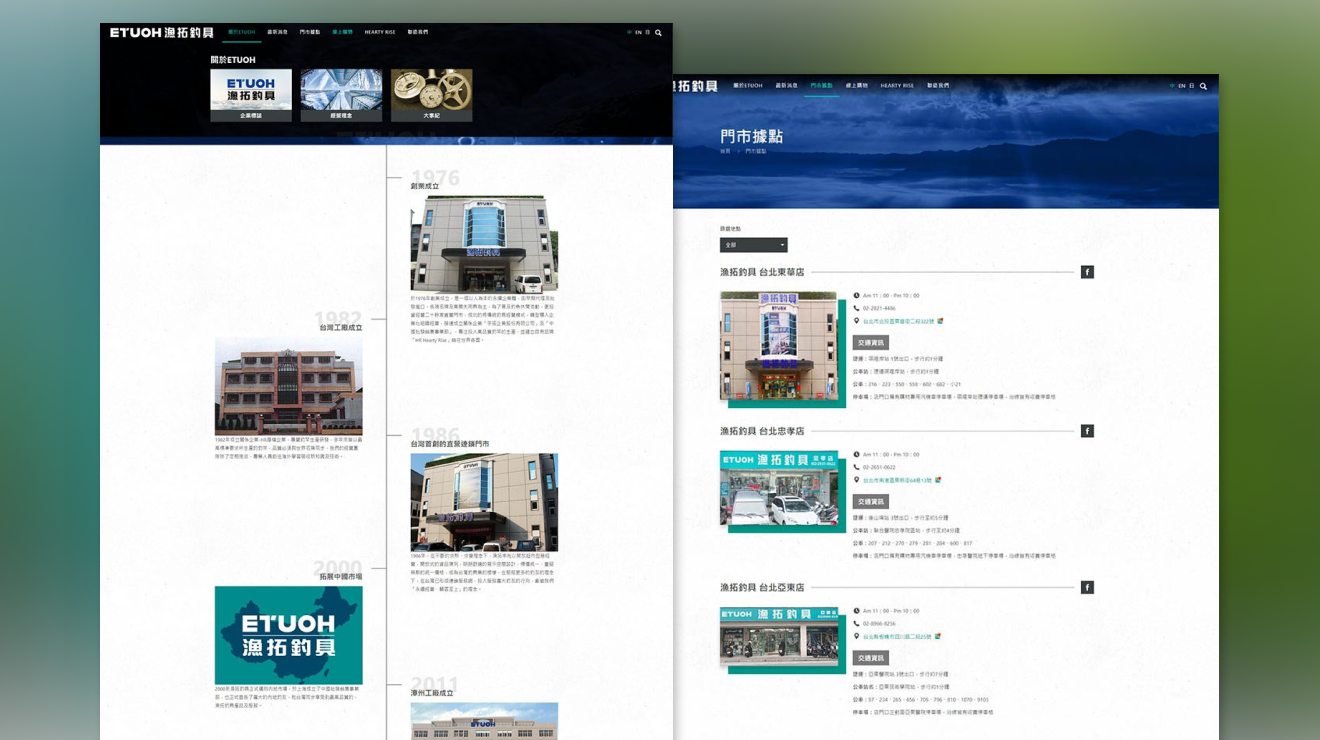Click 台北亞東店 storefront photo
The height and width of the screenshot is (740, 1320).
(x=779, y=635)
